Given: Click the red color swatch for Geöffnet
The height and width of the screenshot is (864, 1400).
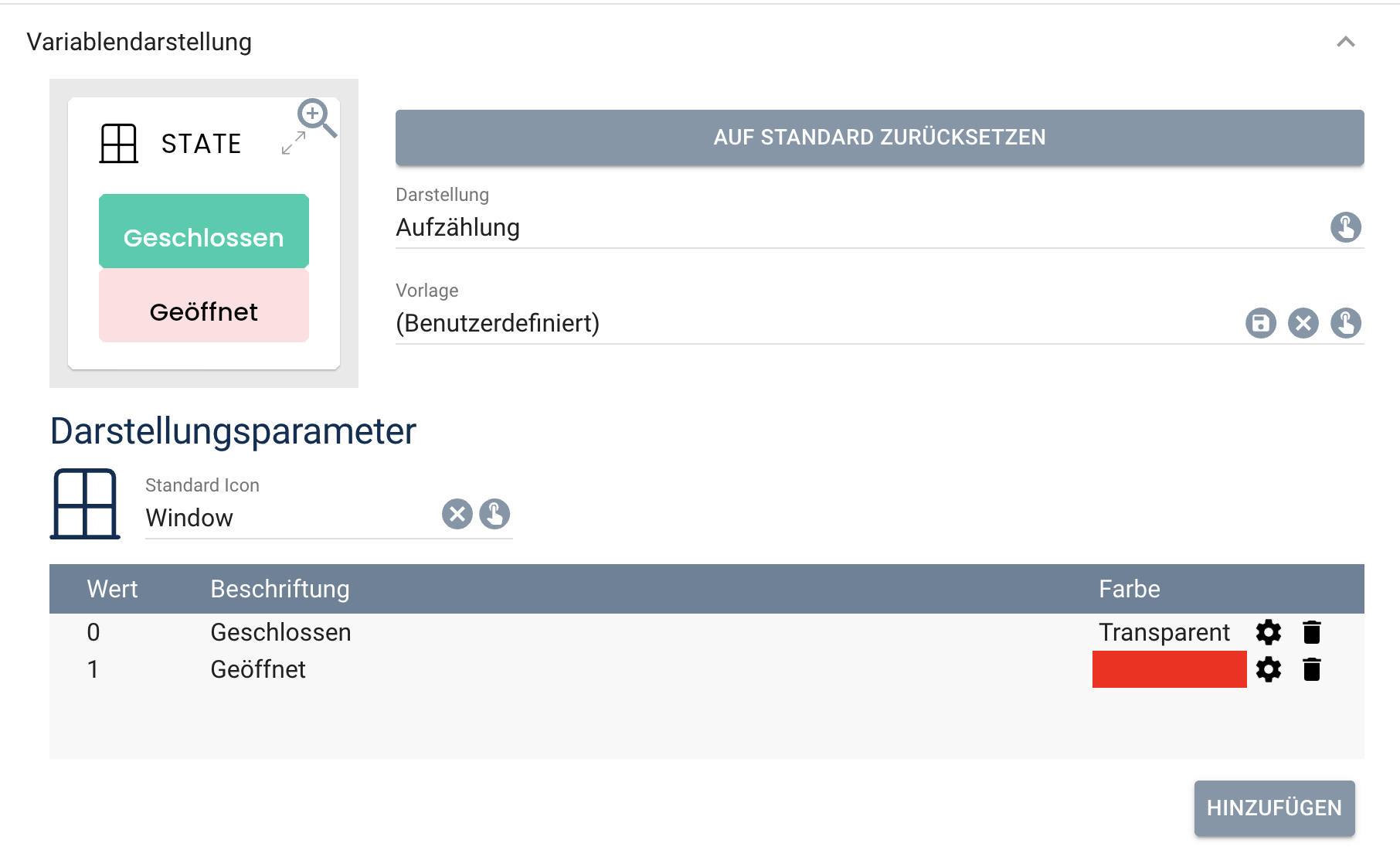Looking at the screenshot, I should [1169, 669].
